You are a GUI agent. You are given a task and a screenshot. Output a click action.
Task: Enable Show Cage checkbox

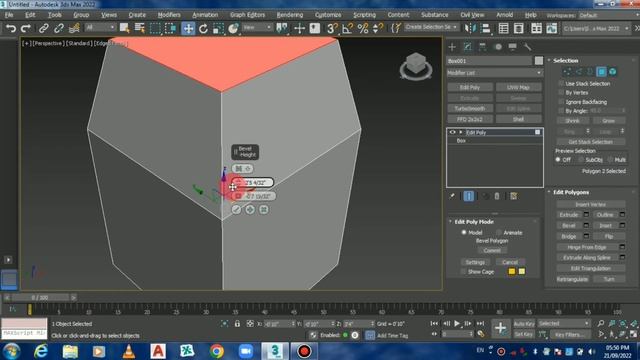[463, 271]
